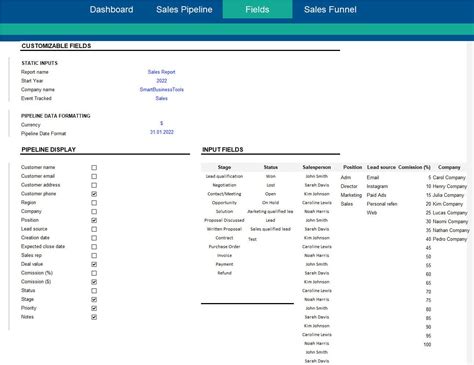Select the Salesperson column header

coord(317,167)
